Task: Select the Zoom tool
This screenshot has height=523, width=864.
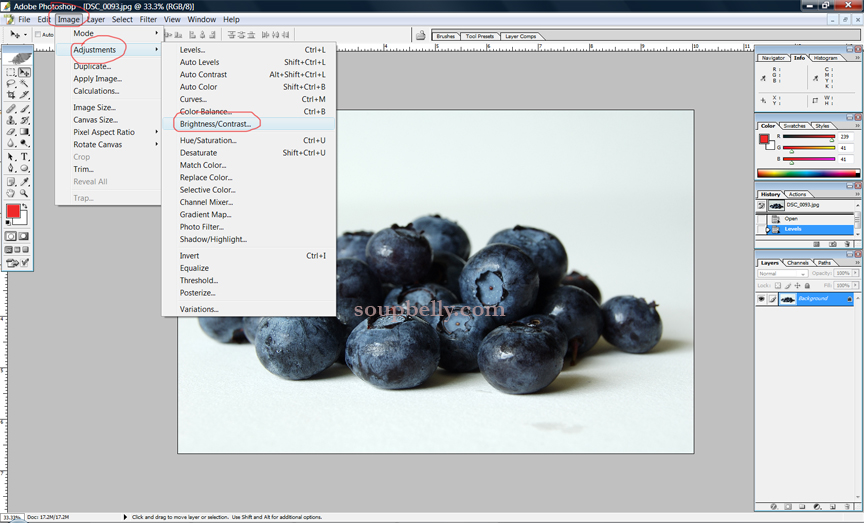Action: 24,193
